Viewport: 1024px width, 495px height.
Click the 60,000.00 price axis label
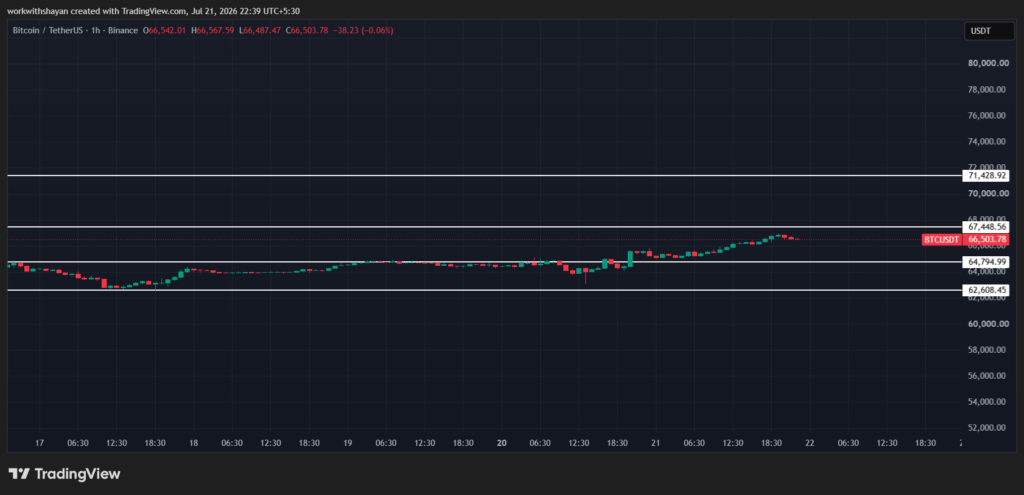[x=986, y=324]
